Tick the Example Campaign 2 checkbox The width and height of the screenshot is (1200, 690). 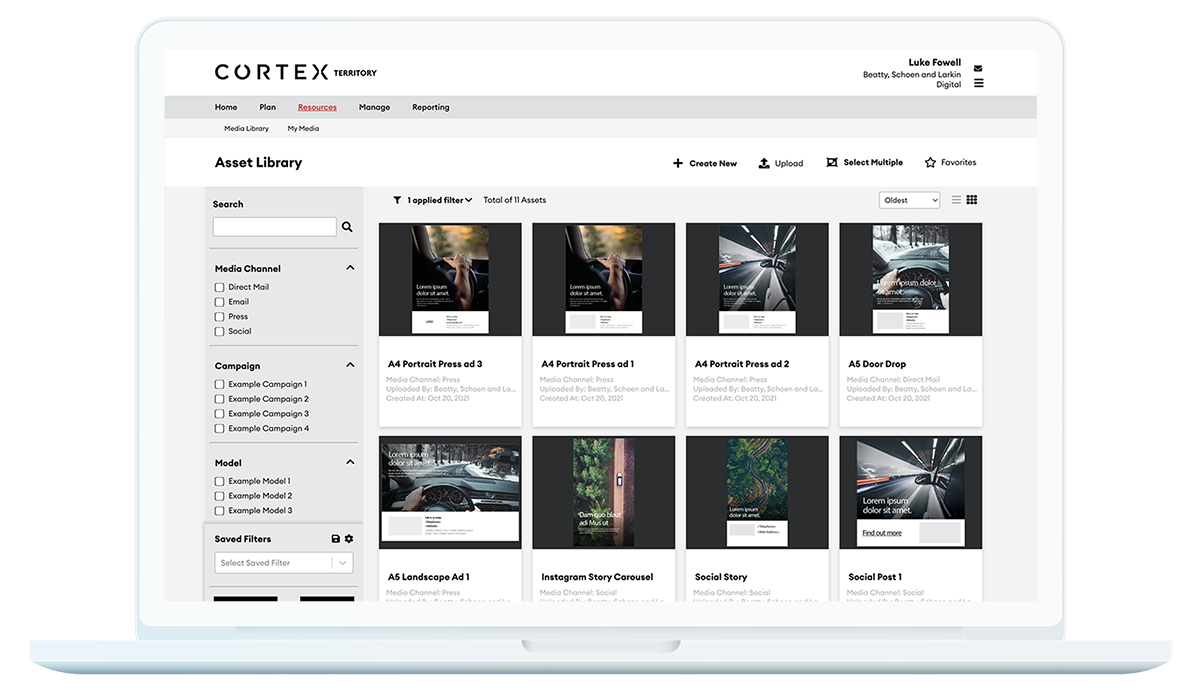click(220, 399)
